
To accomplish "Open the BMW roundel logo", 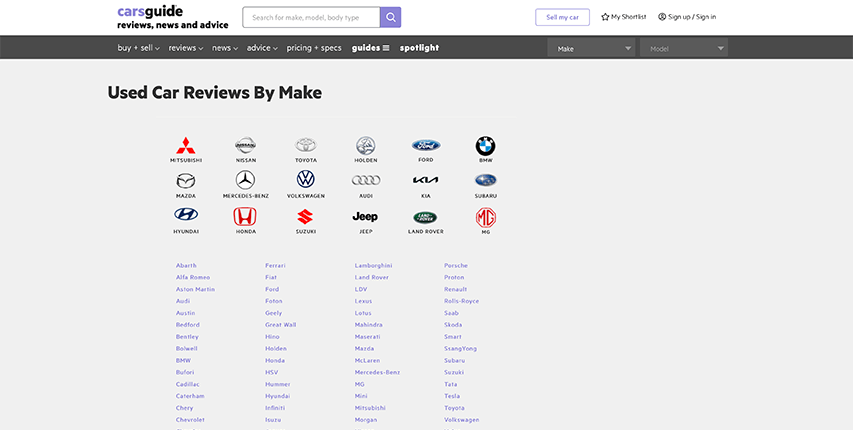I will point(486,146).
